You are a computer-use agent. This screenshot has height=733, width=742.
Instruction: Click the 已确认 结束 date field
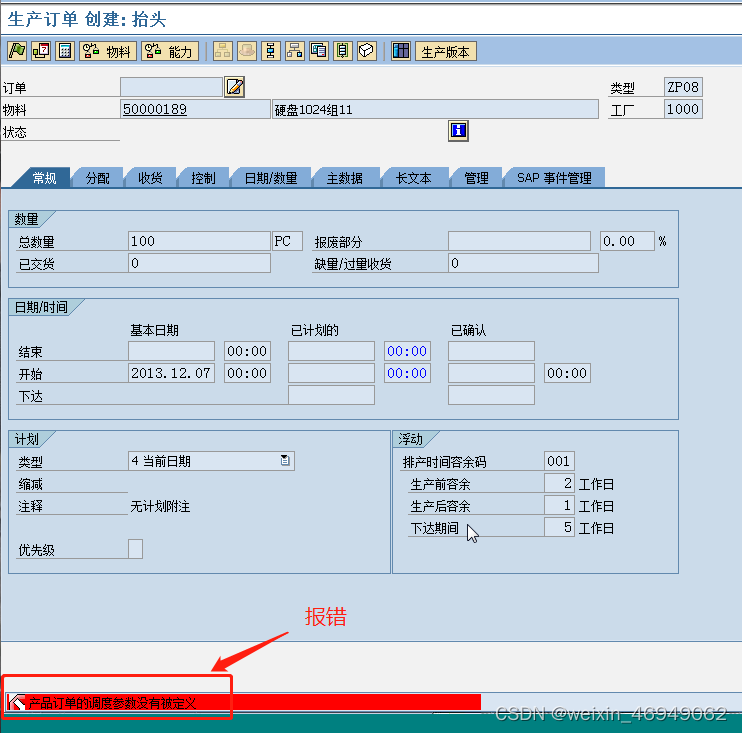(x=491, y=351)
